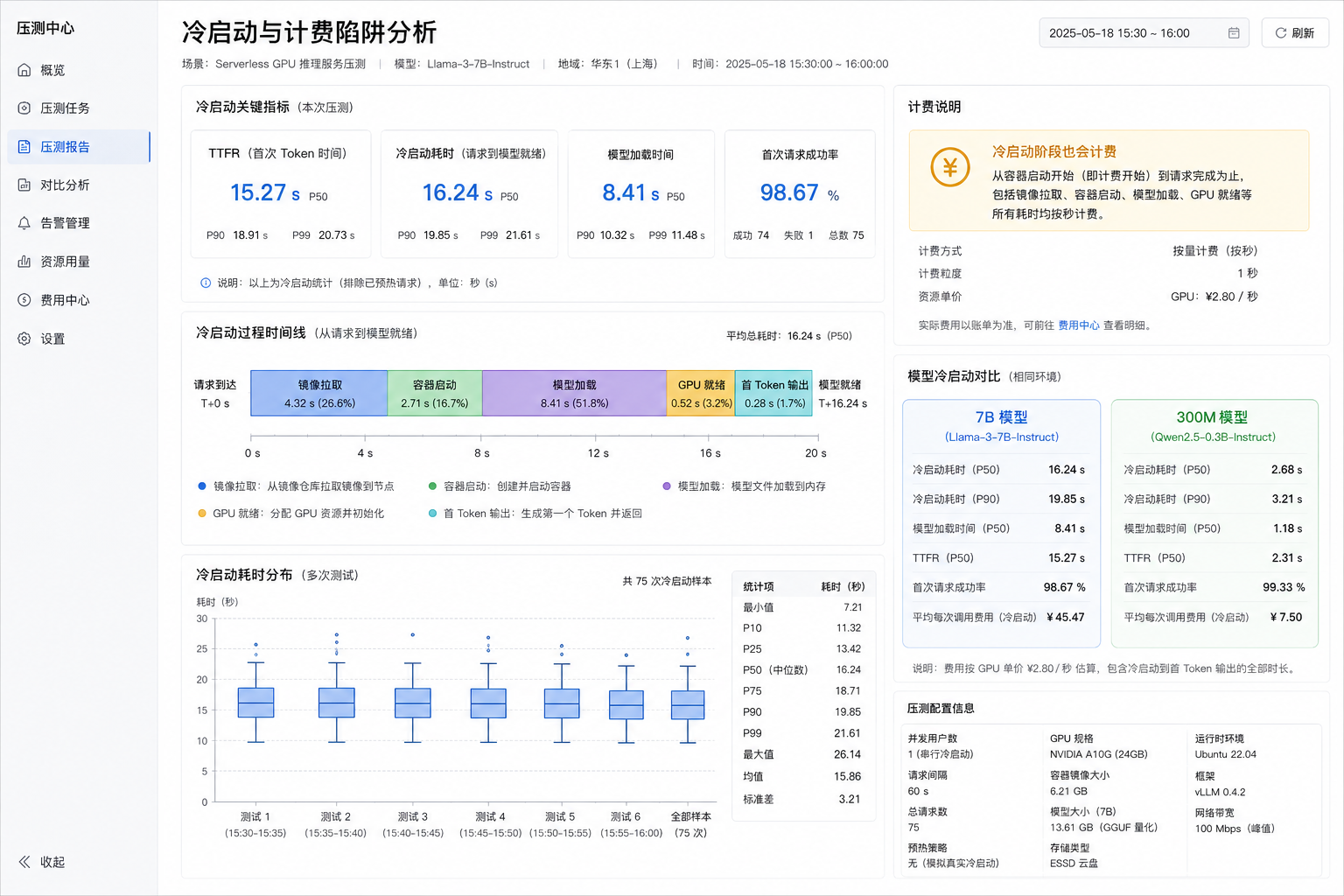Click the 模型加载 legend dot

[667, 486]
